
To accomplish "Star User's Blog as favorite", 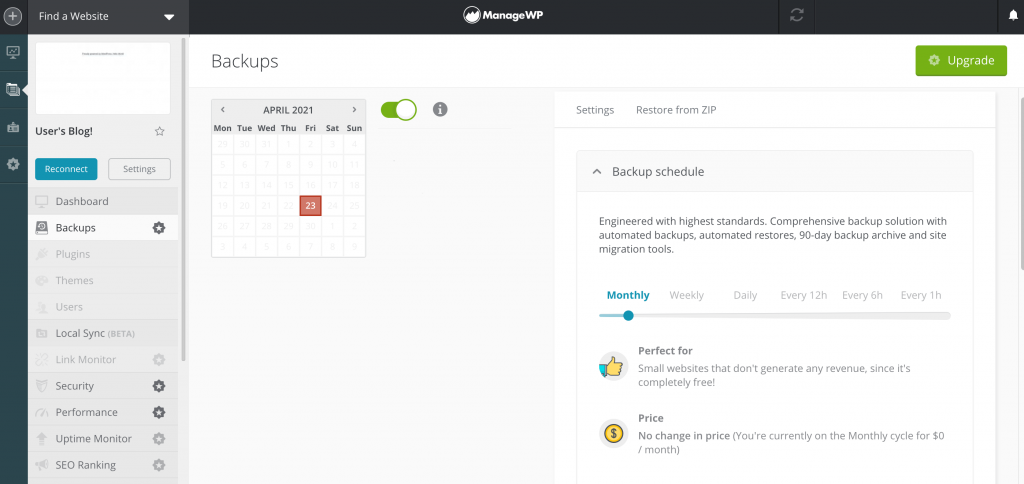I will coord(160,131).
